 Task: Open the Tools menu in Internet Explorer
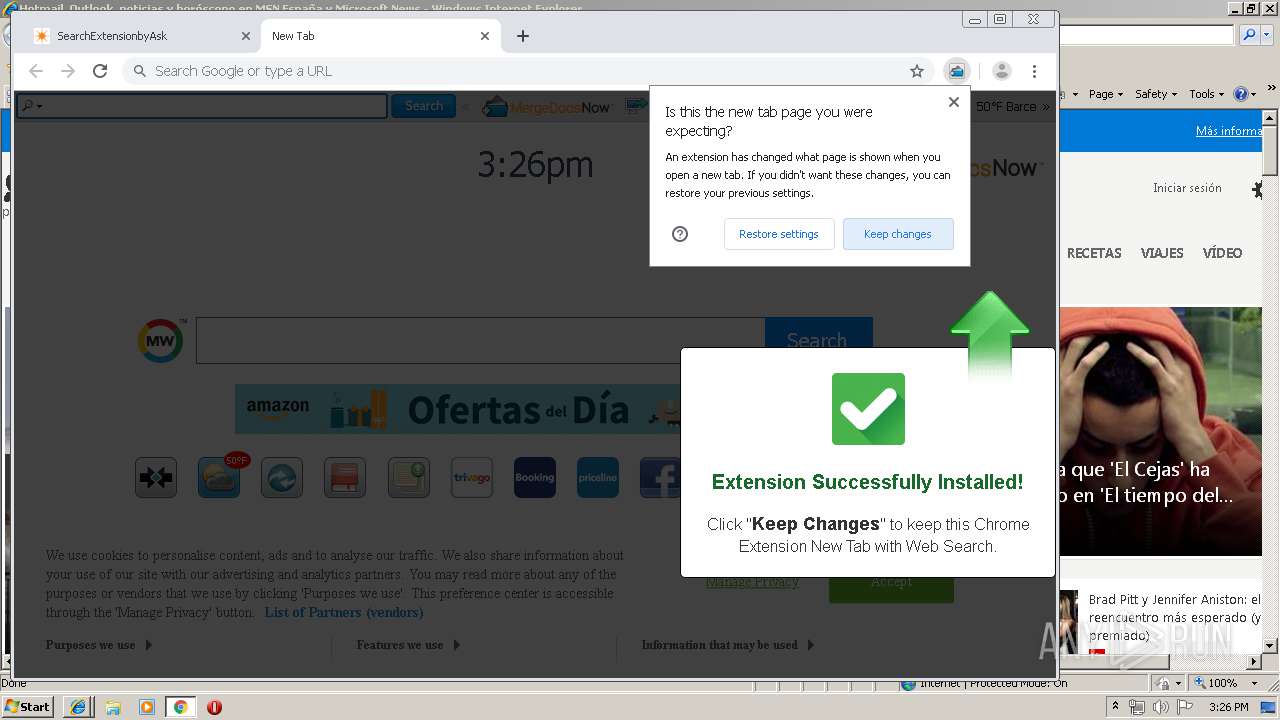(x=1207, y=94)
